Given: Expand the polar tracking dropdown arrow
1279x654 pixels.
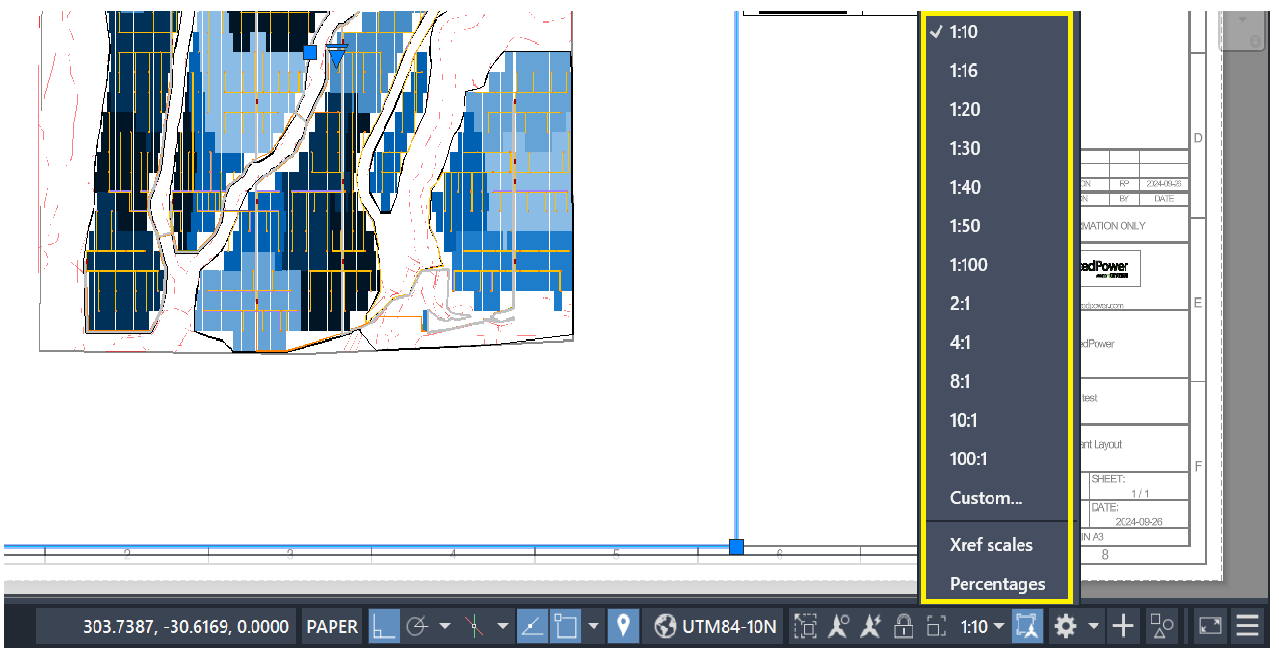Looking at the screenshot, I should click(445, 626).
